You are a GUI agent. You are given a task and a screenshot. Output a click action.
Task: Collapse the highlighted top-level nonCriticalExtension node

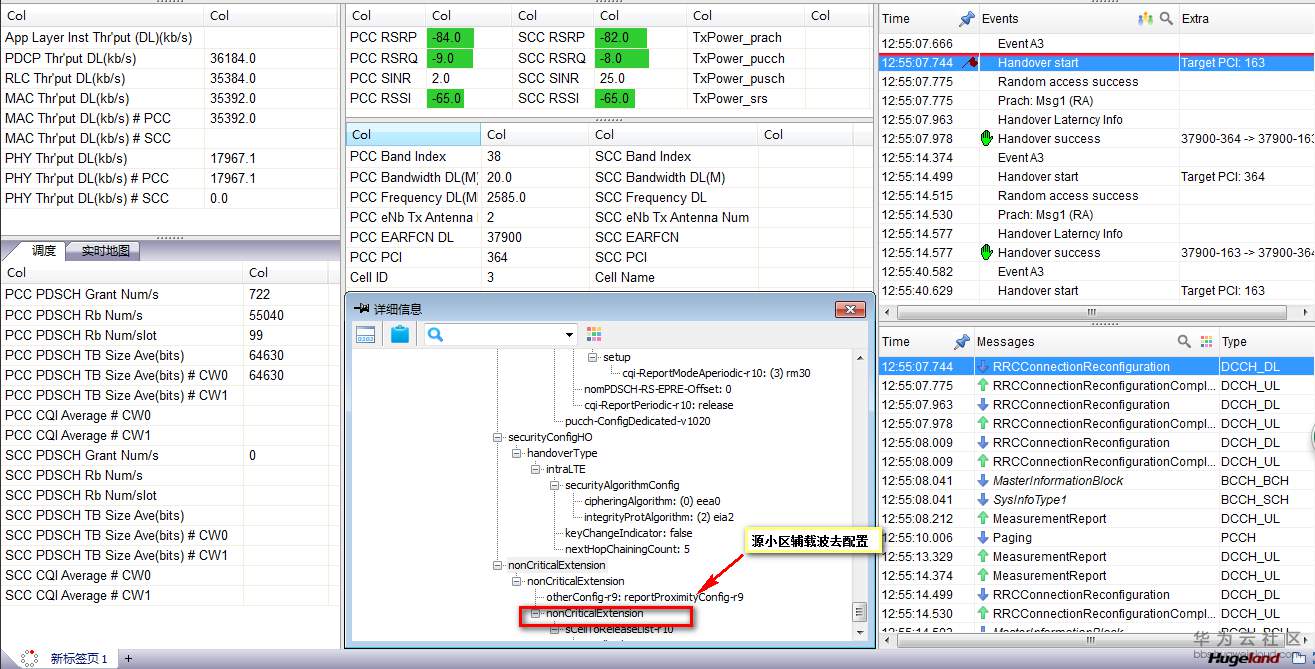(x=498, y=565)
